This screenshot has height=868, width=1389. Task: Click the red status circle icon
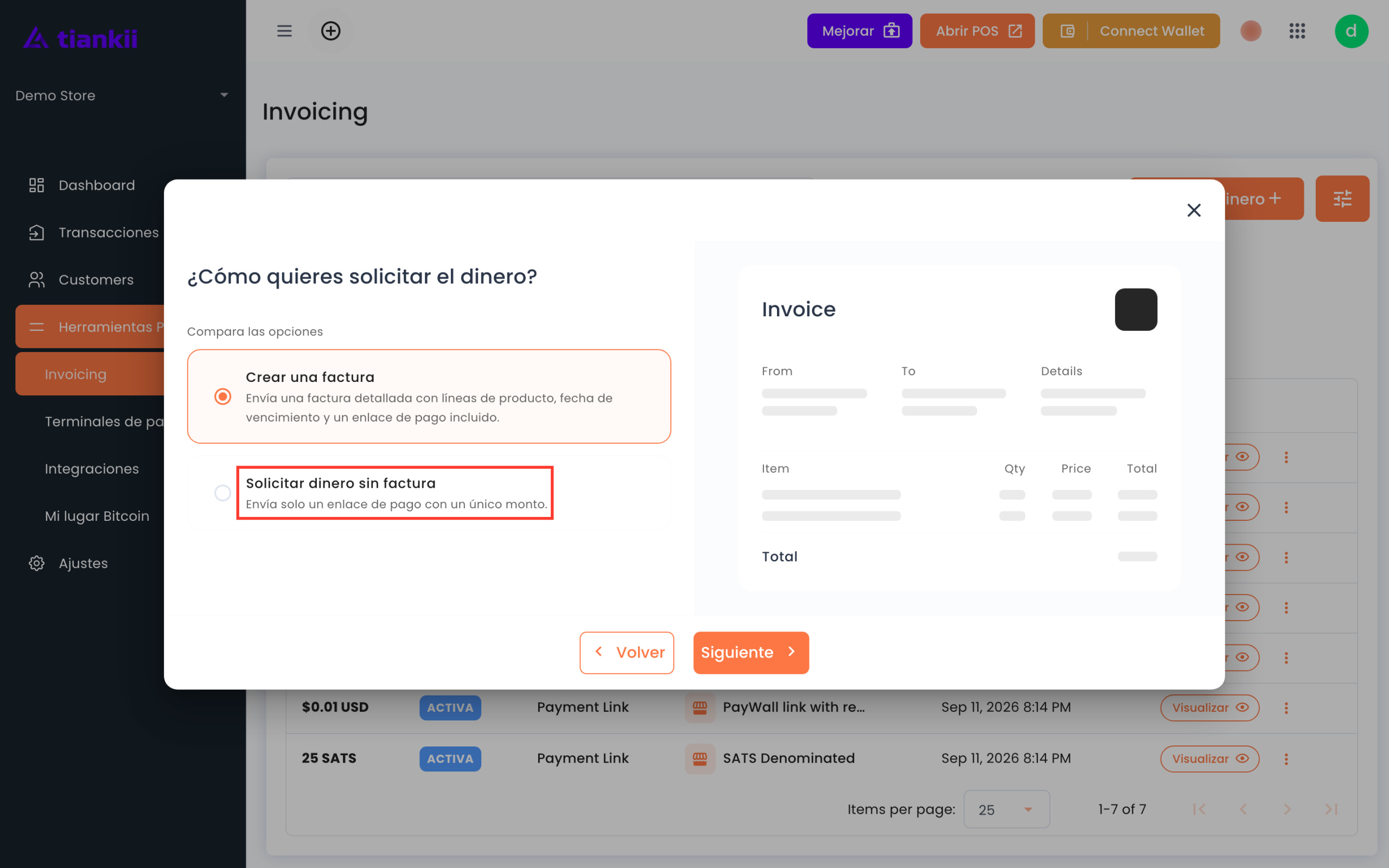pyautogui.click(x=1251, y=31)
